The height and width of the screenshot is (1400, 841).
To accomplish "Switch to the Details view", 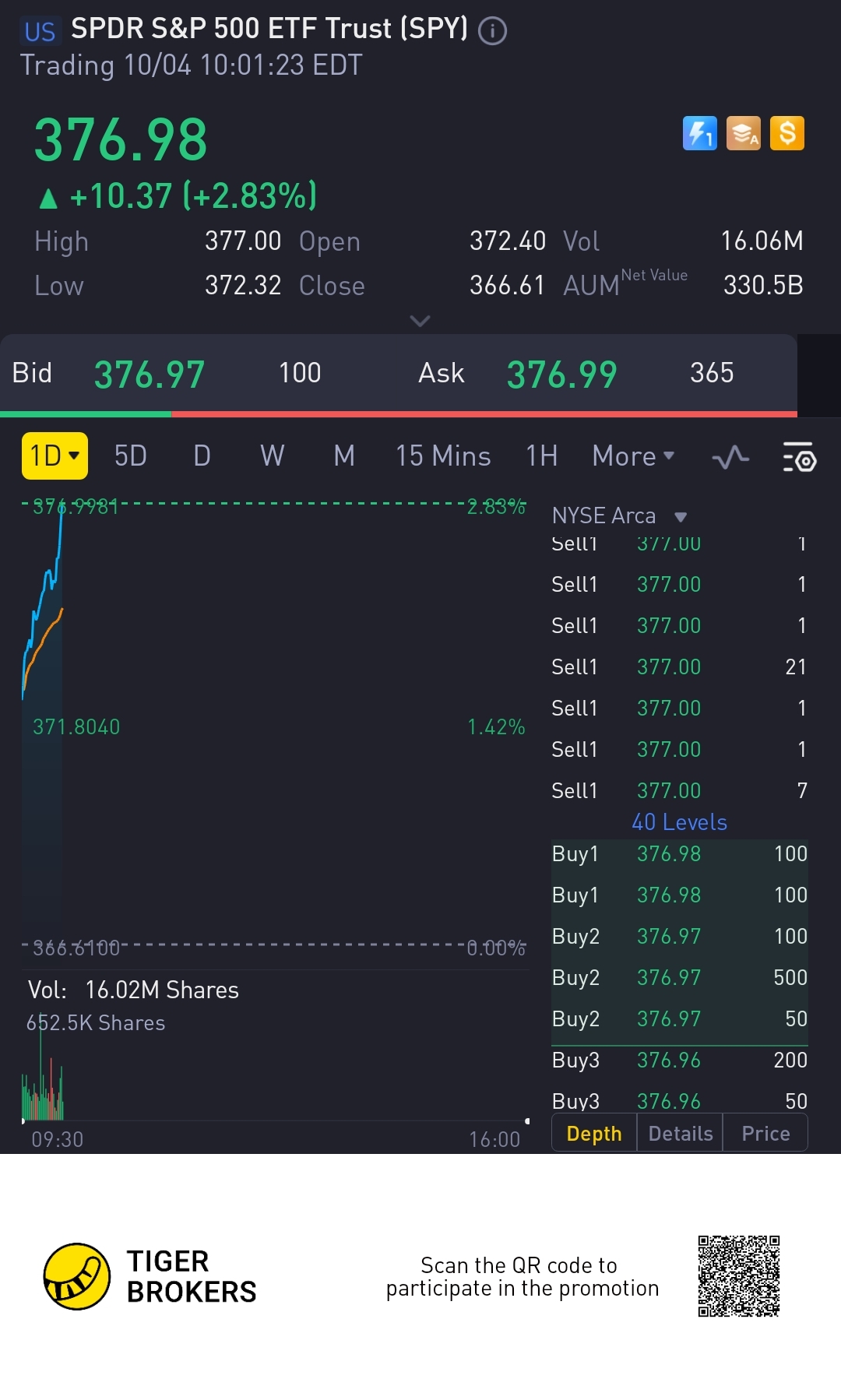I will pos(680,1133).
